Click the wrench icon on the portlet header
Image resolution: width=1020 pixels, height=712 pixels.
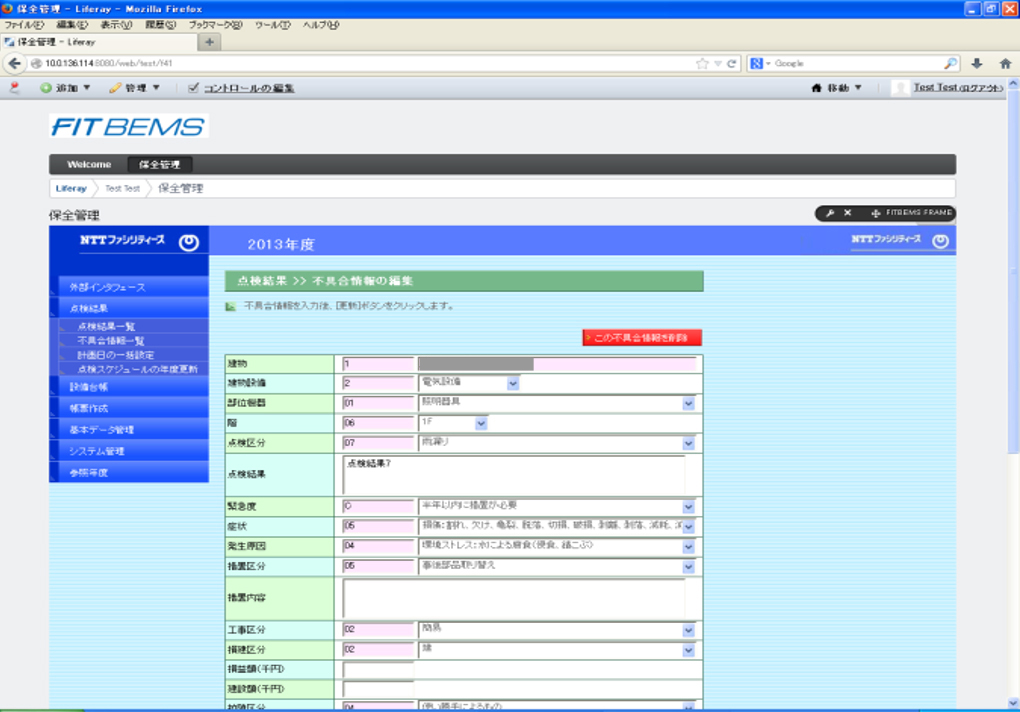point(830,213)
